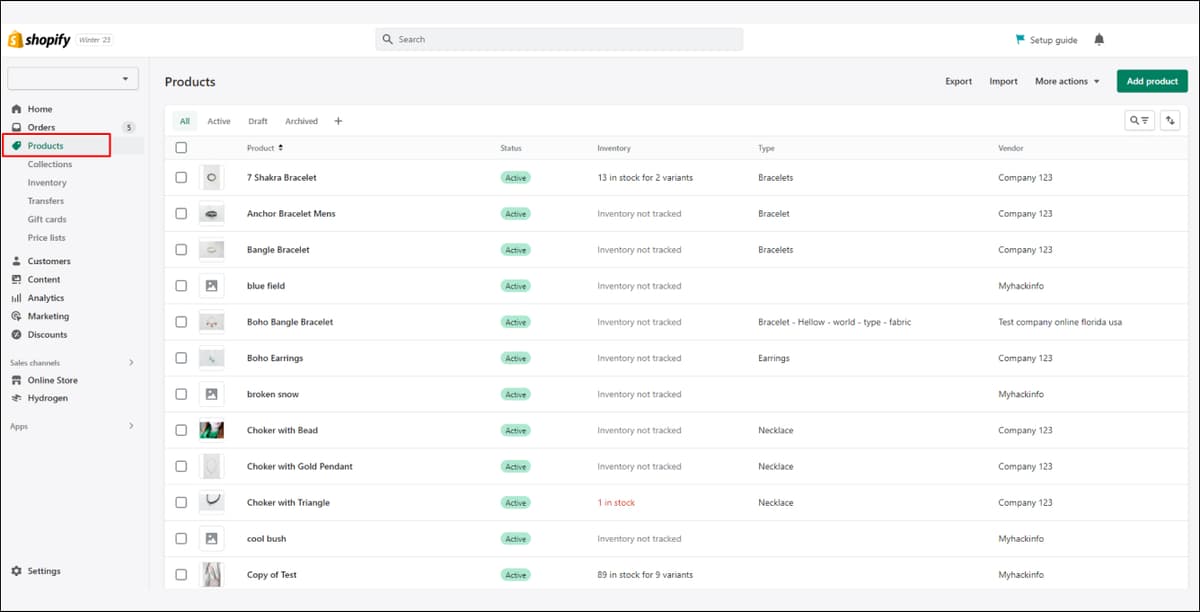Screen dimensions: 1200x612
Task: Click the Content icon in sidebar
Action: coord(16,279)
